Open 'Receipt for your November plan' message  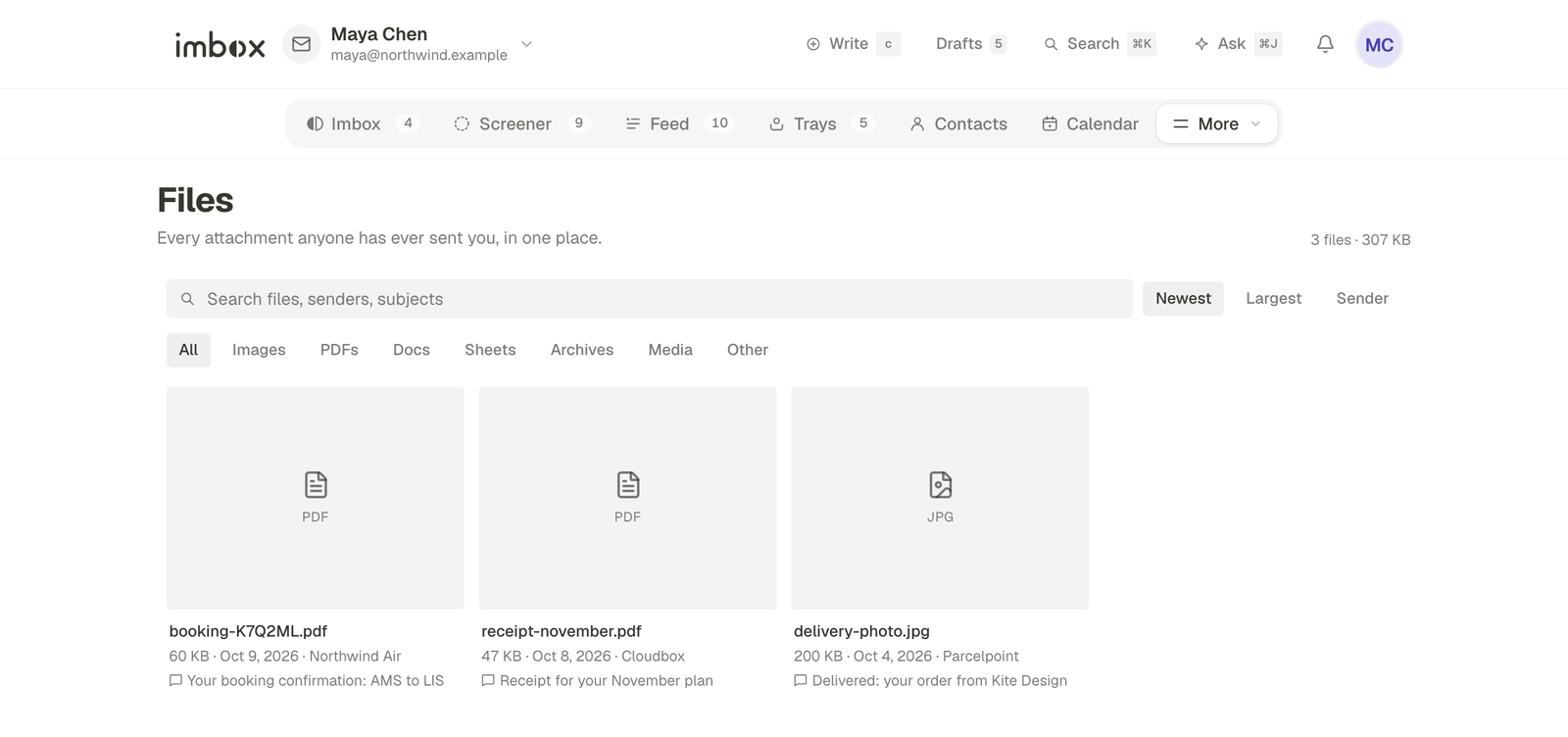tap(598, 680)
